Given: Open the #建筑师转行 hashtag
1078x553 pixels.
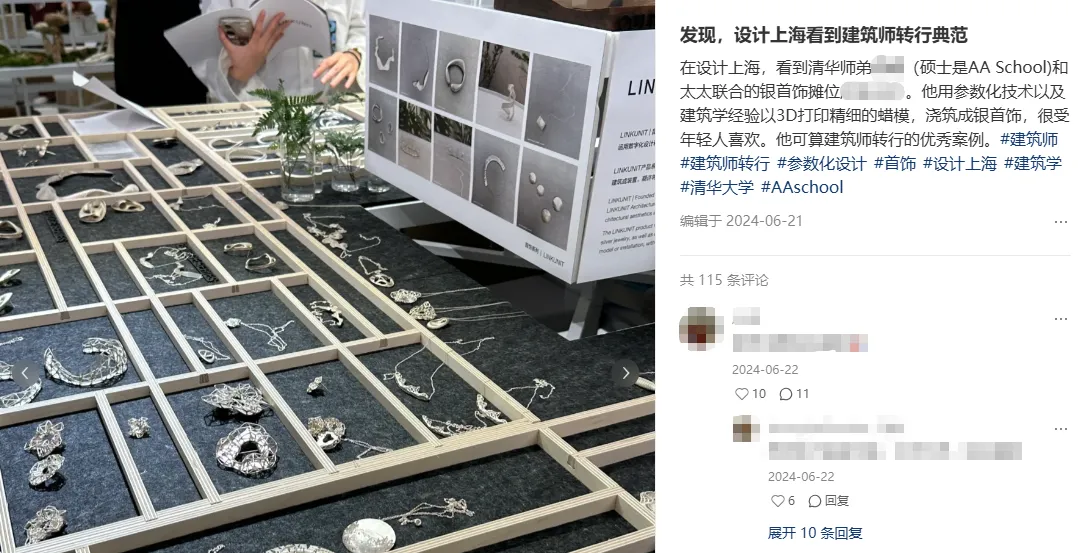Looking at the screenshot, I should pos(725,164).
